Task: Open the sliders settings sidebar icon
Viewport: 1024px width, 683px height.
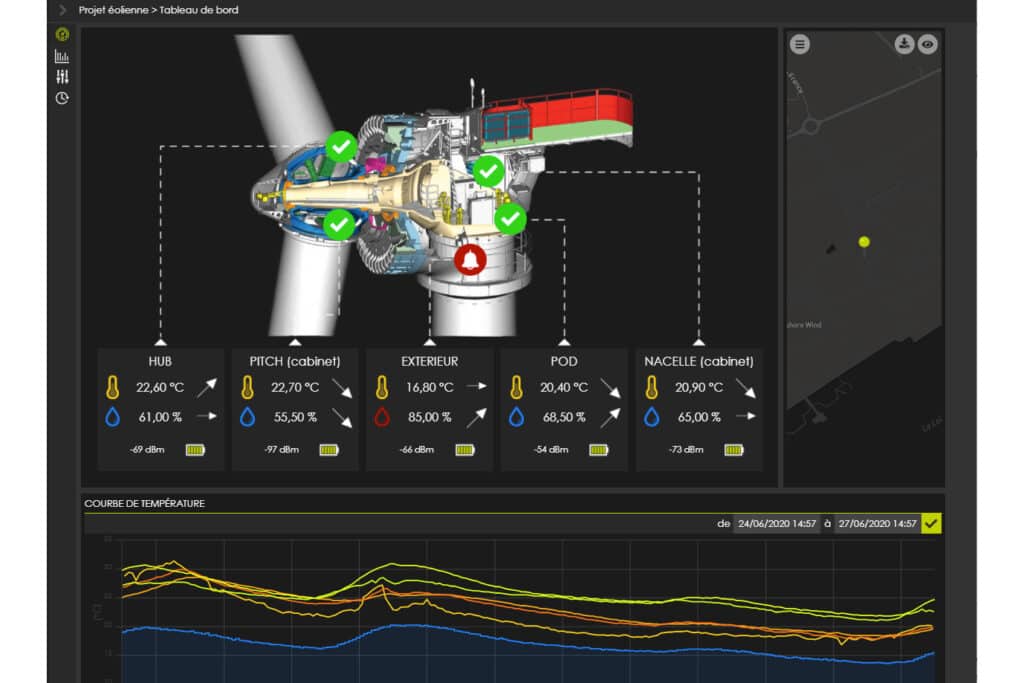Action: [x=62, y=77]
